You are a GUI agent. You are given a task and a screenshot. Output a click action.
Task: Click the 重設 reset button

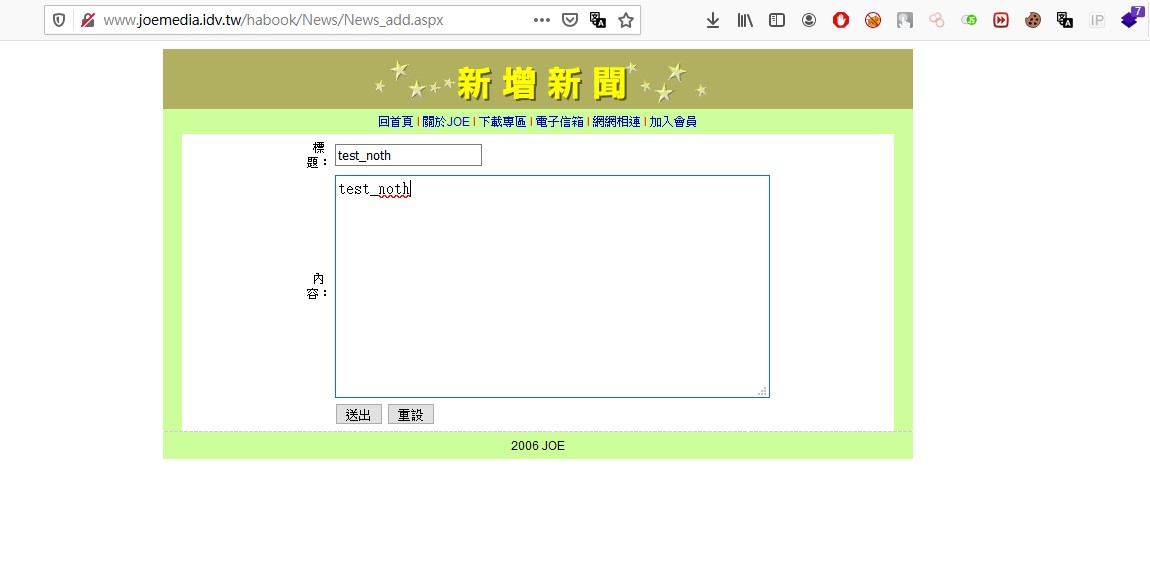click(x=411, y=415)
